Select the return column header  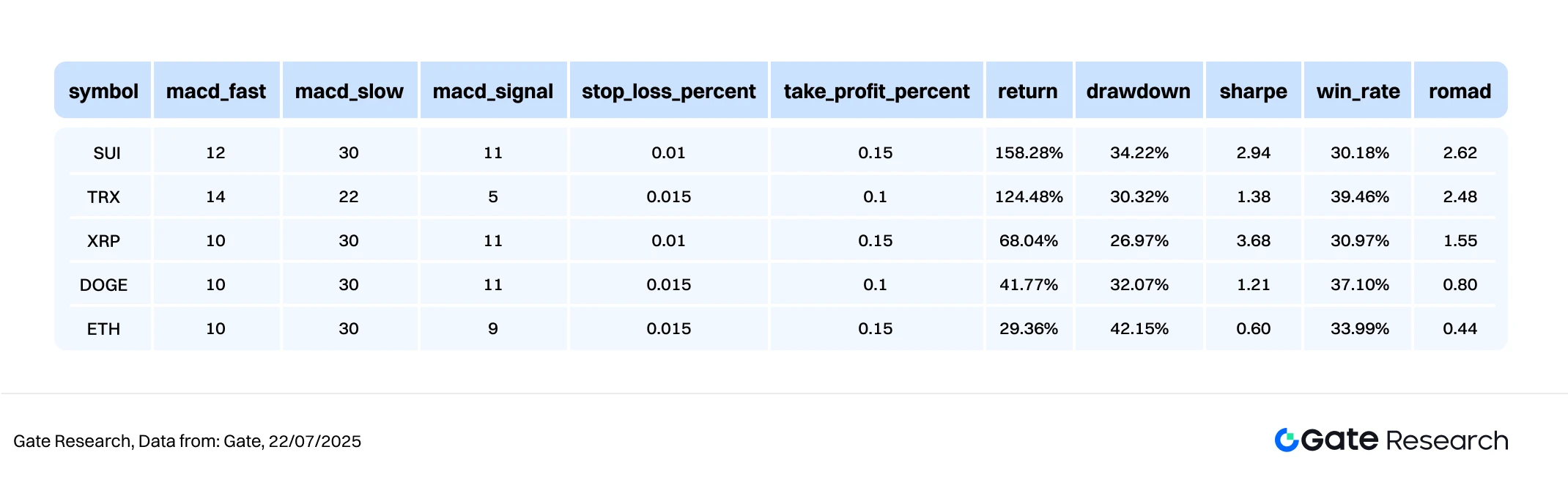pyautogui.click(x=1028, y=91)
